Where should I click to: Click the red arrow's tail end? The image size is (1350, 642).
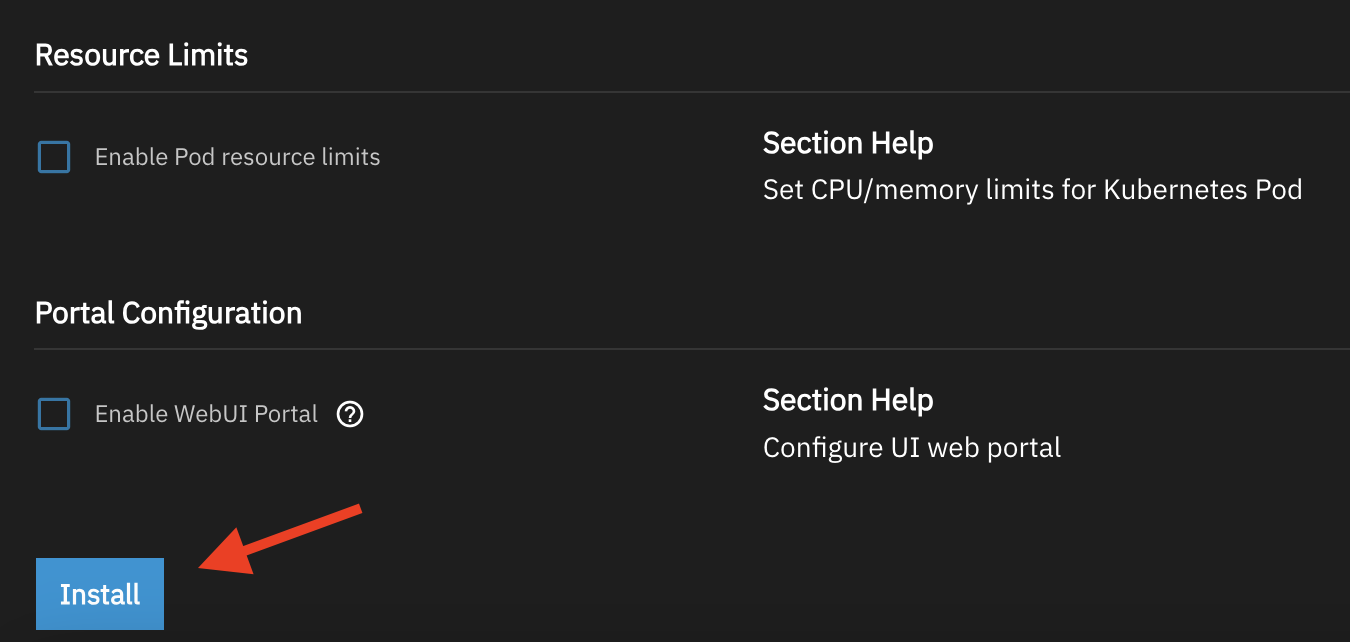coord(355,511)
